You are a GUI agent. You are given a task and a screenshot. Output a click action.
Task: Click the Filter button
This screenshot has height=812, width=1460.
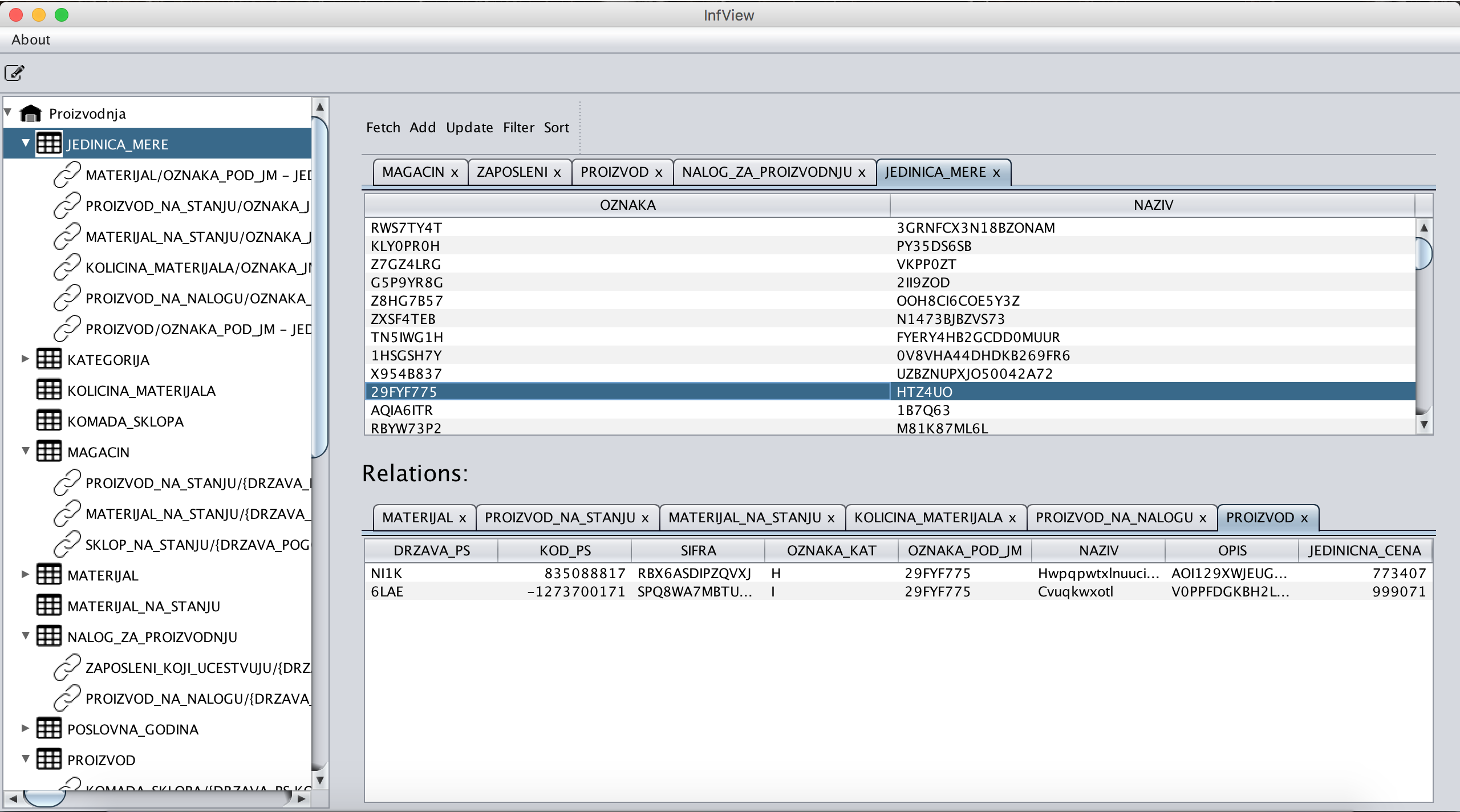coord(519,128)
